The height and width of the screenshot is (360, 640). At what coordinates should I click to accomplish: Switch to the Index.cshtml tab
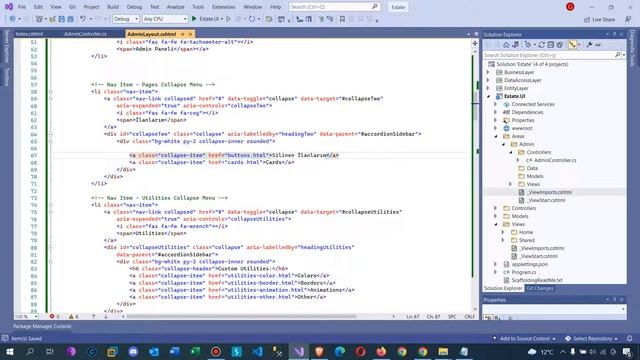(x=29, y=34)
